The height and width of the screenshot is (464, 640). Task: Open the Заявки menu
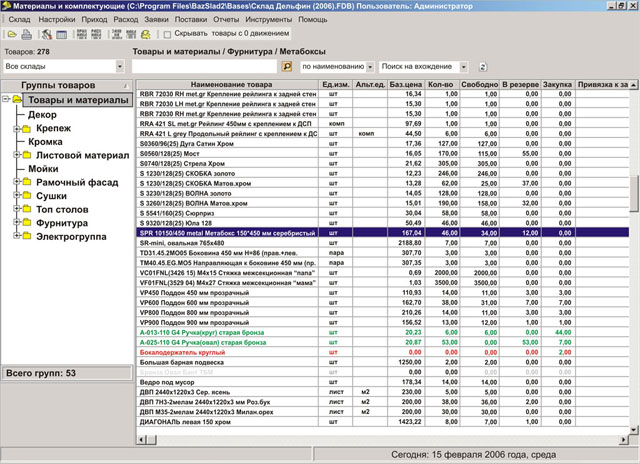coord(156,19)
